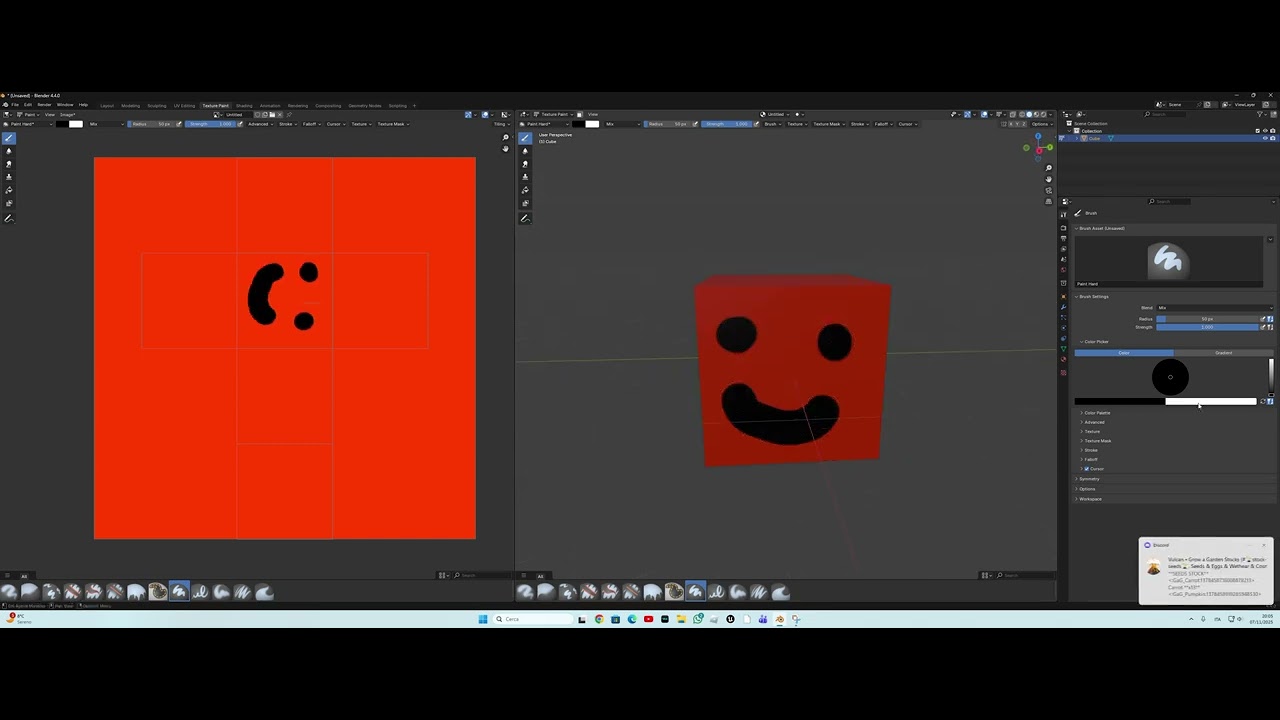
Task: Select the Fill tool in image editor toolbar
Action: [x=9, y=190]
